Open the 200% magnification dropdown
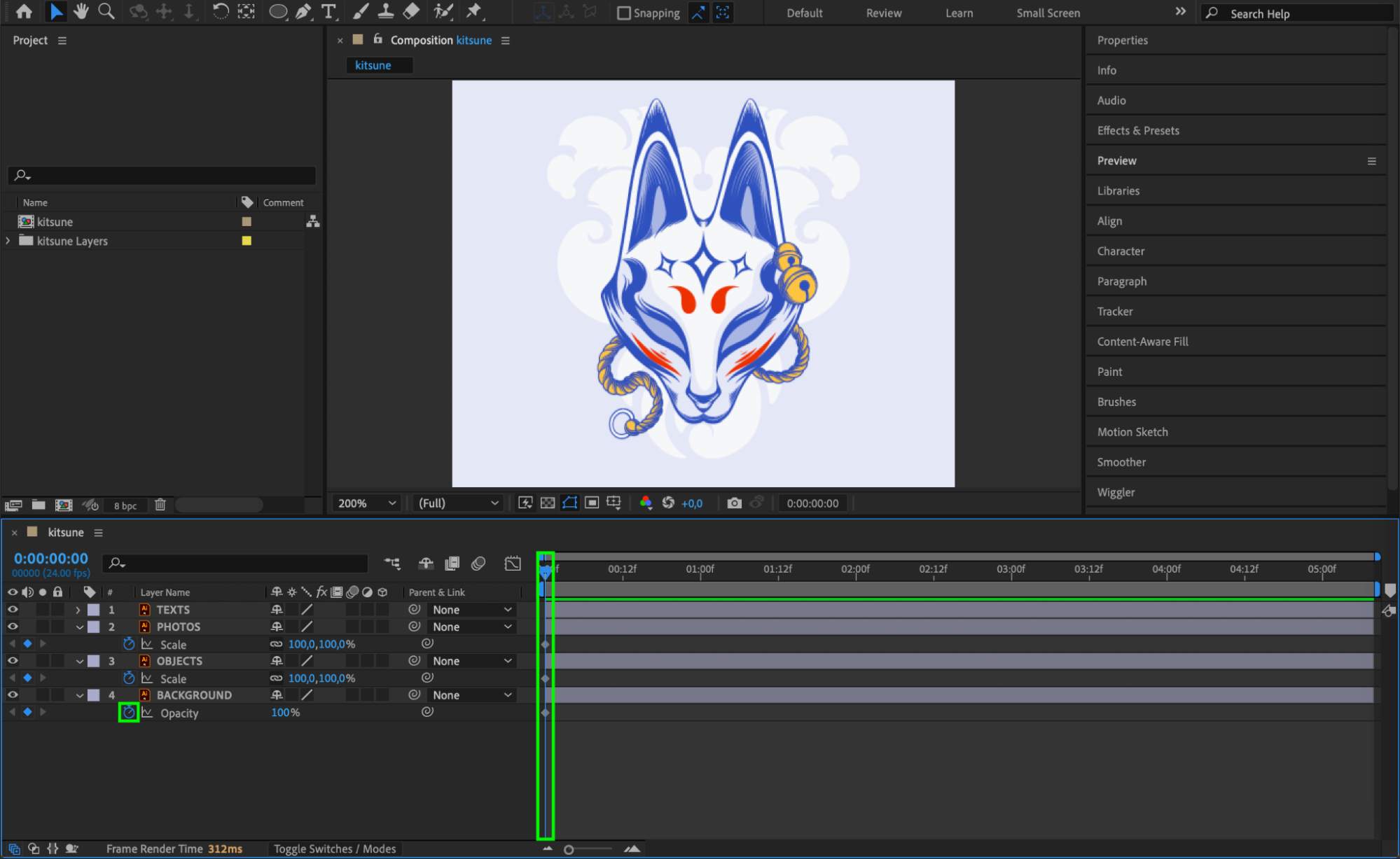The image size is (1400, 859). (367, 503)
